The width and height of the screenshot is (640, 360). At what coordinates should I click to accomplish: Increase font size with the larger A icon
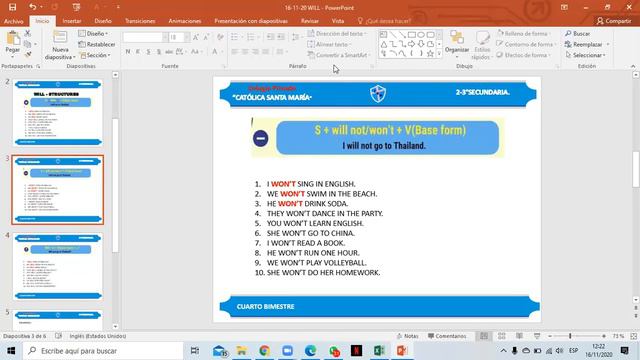click(196, 37)
